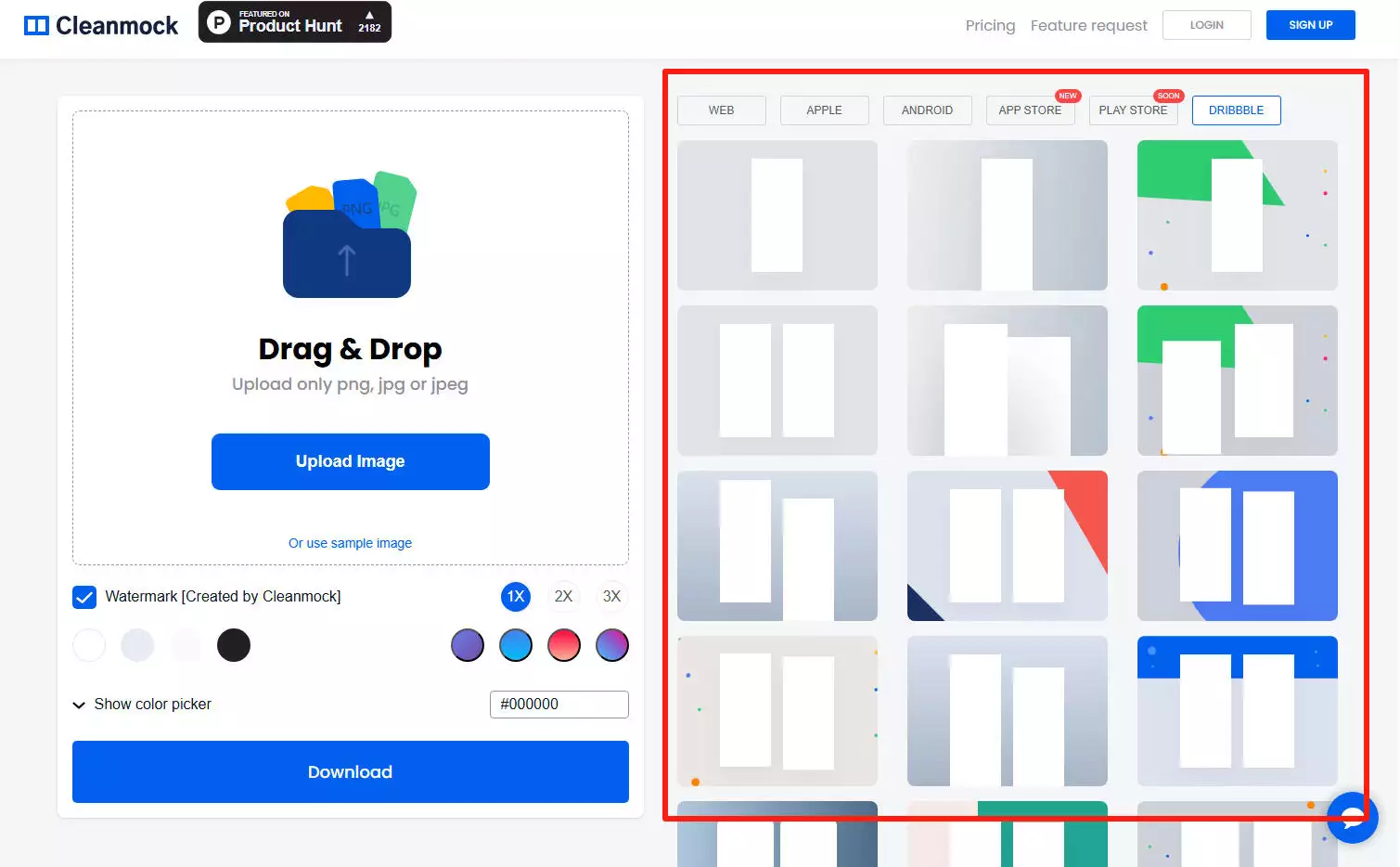The height and width of the screenshot is (867, 1400).
Task: Choose the purple gradient swatch
Action: (x=468, y=645)
